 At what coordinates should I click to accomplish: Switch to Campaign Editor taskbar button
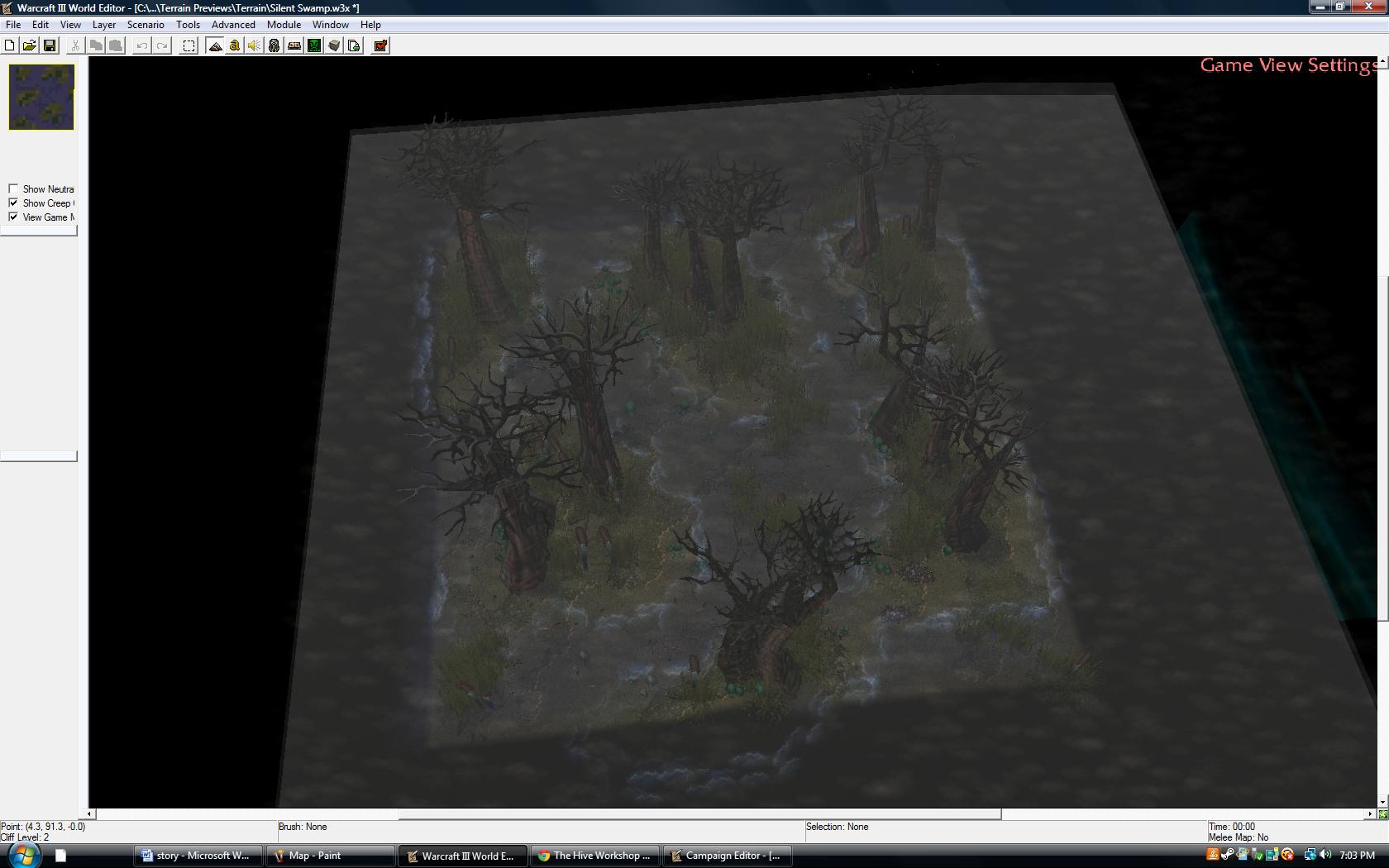coord(728,856)
